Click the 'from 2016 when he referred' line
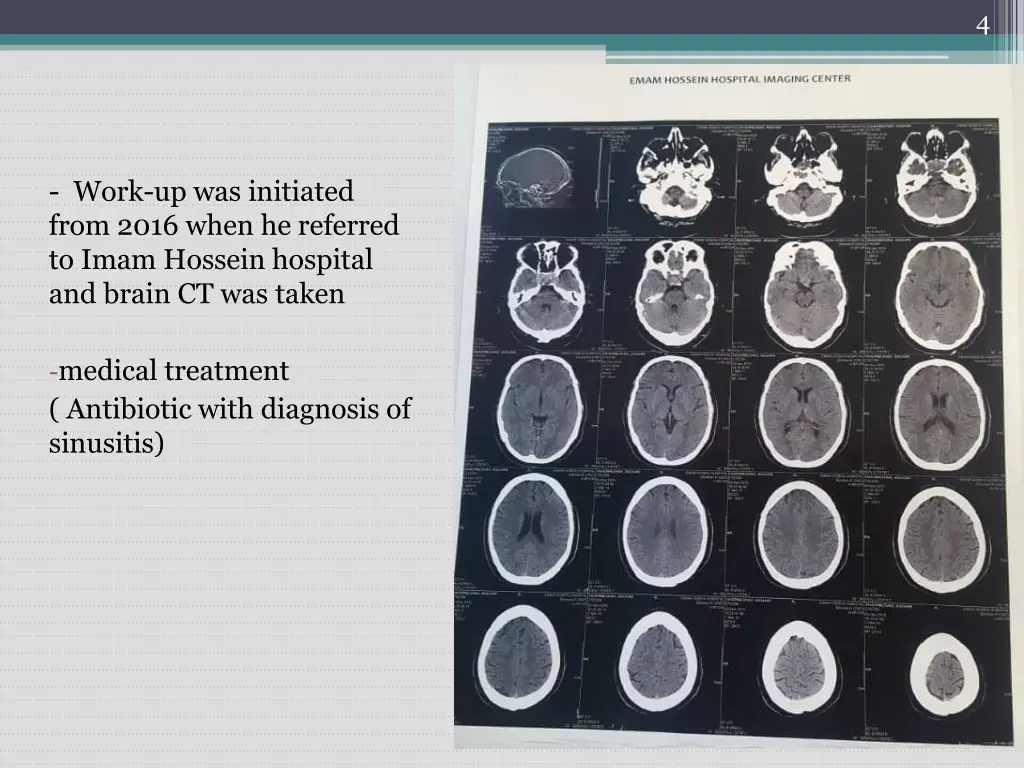 (224, 225)
